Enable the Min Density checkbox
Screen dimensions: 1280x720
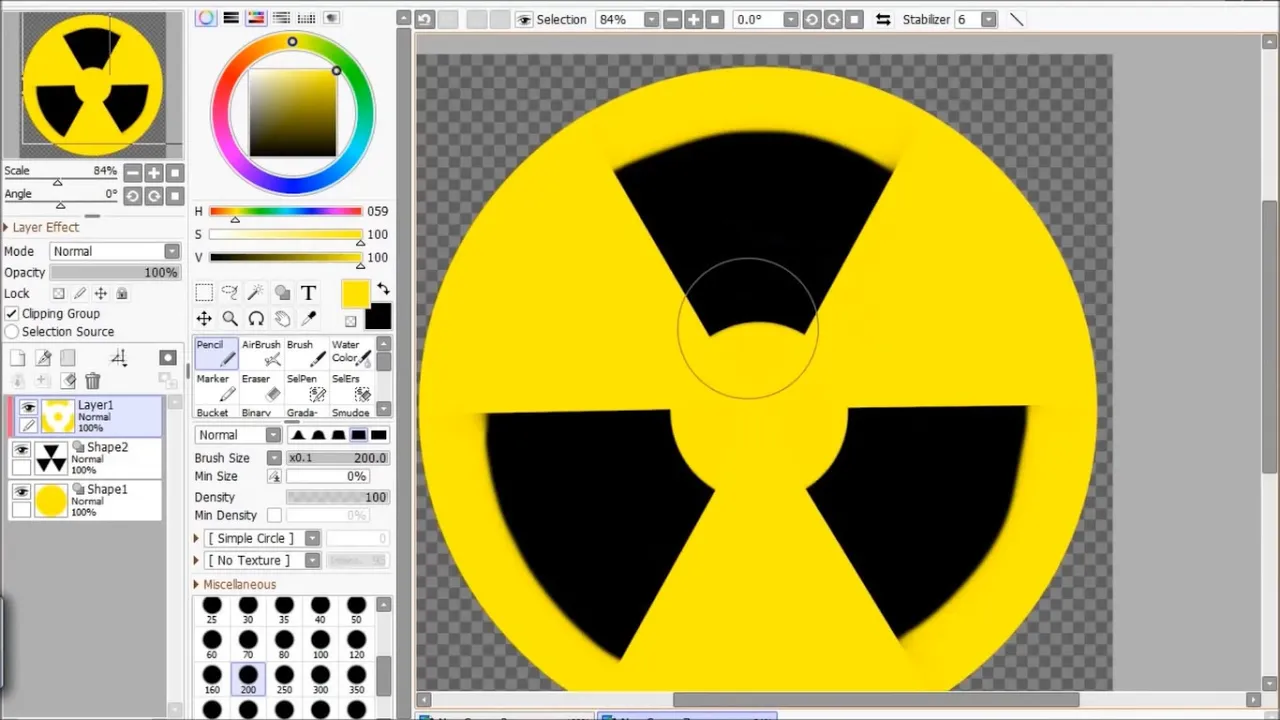[274, 515]
